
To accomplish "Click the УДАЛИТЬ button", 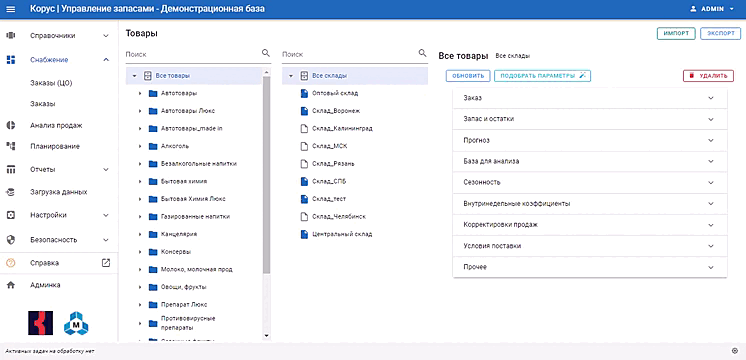I will tap(708, 76).
